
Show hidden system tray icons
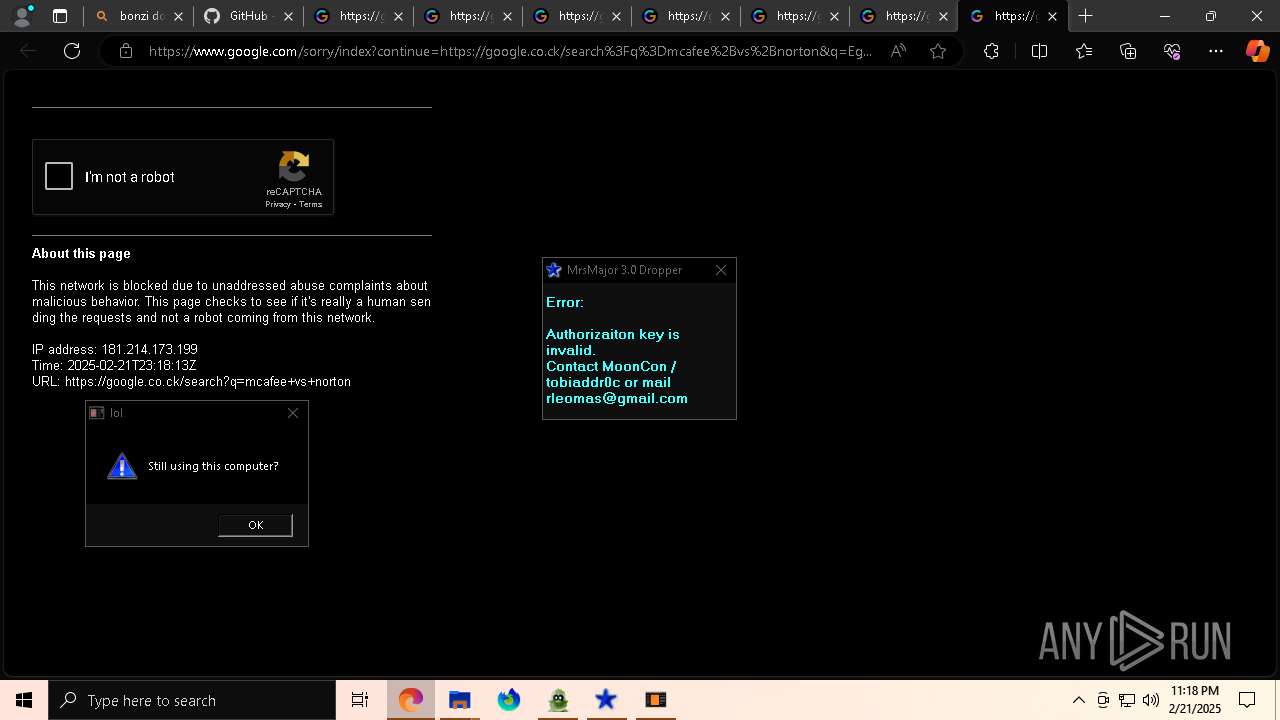click(x=1078, y=700)
